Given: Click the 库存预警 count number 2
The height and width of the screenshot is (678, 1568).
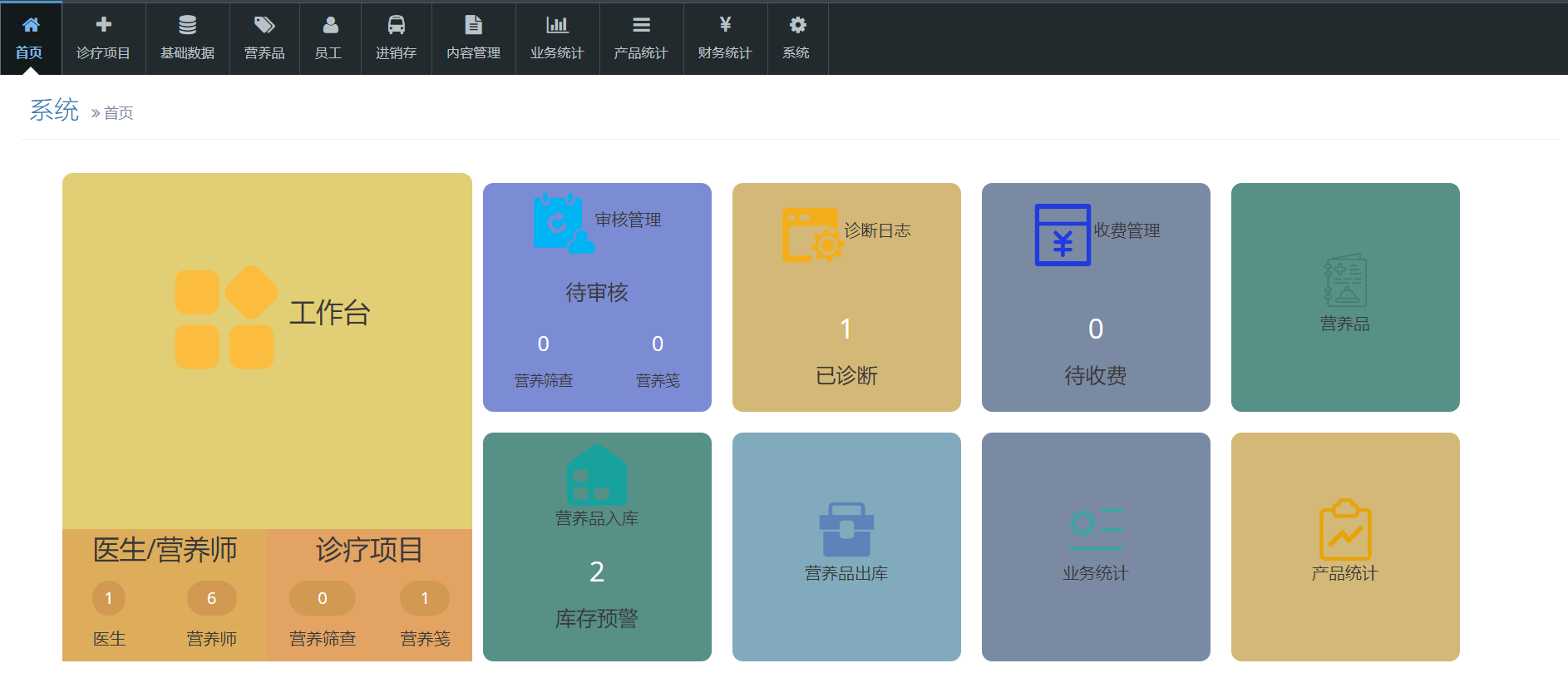Looking at the screenshot, I should pyautogui.click(x=597, y=572).
